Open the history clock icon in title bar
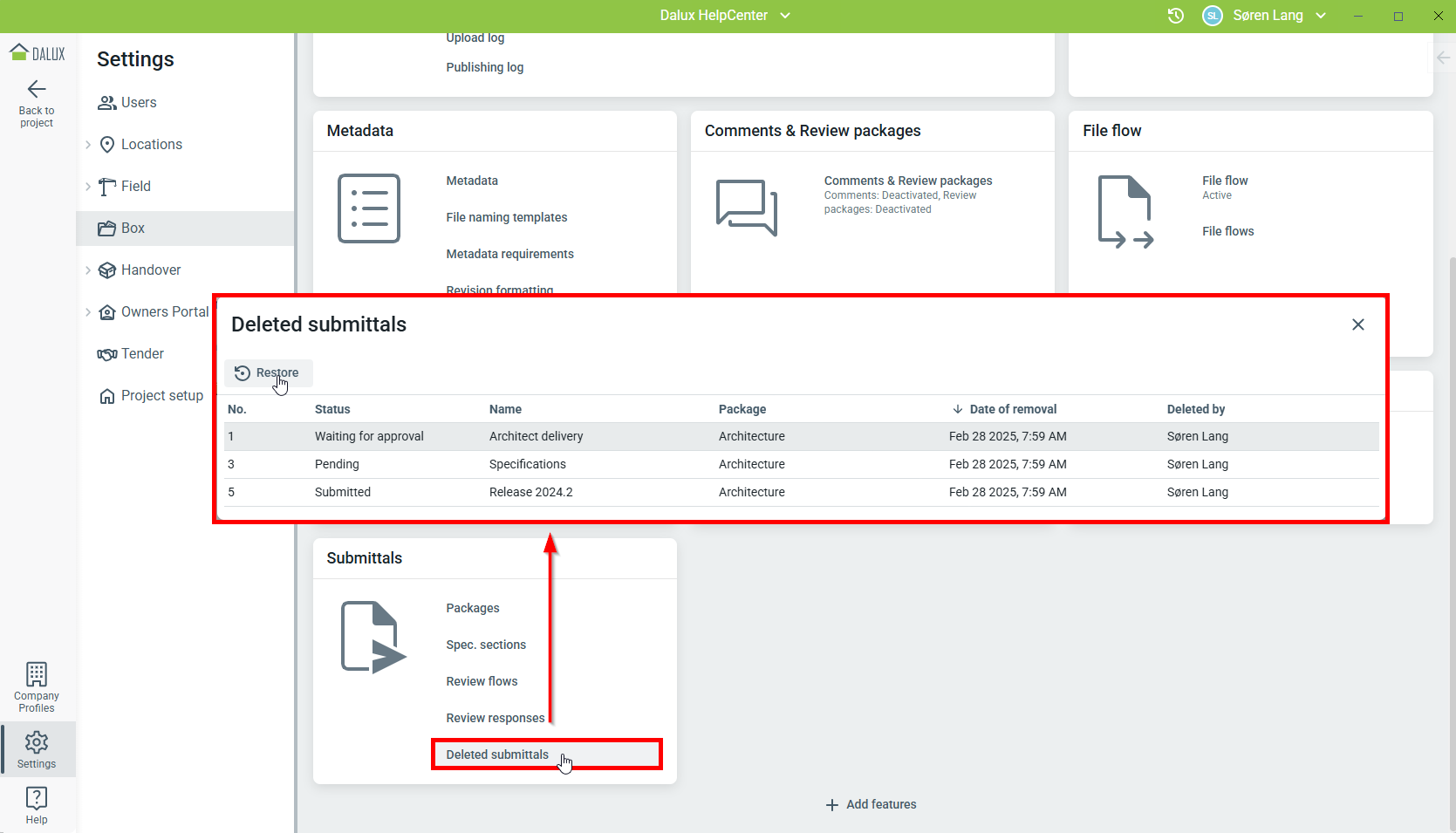 coord(1175,16)
